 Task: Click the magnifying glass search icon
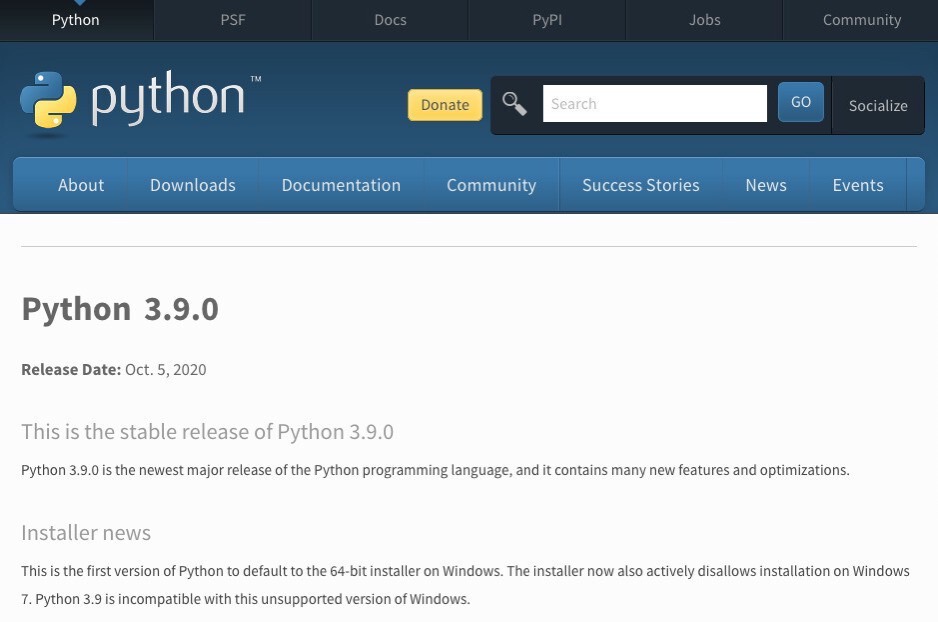(x=514, y=104)
